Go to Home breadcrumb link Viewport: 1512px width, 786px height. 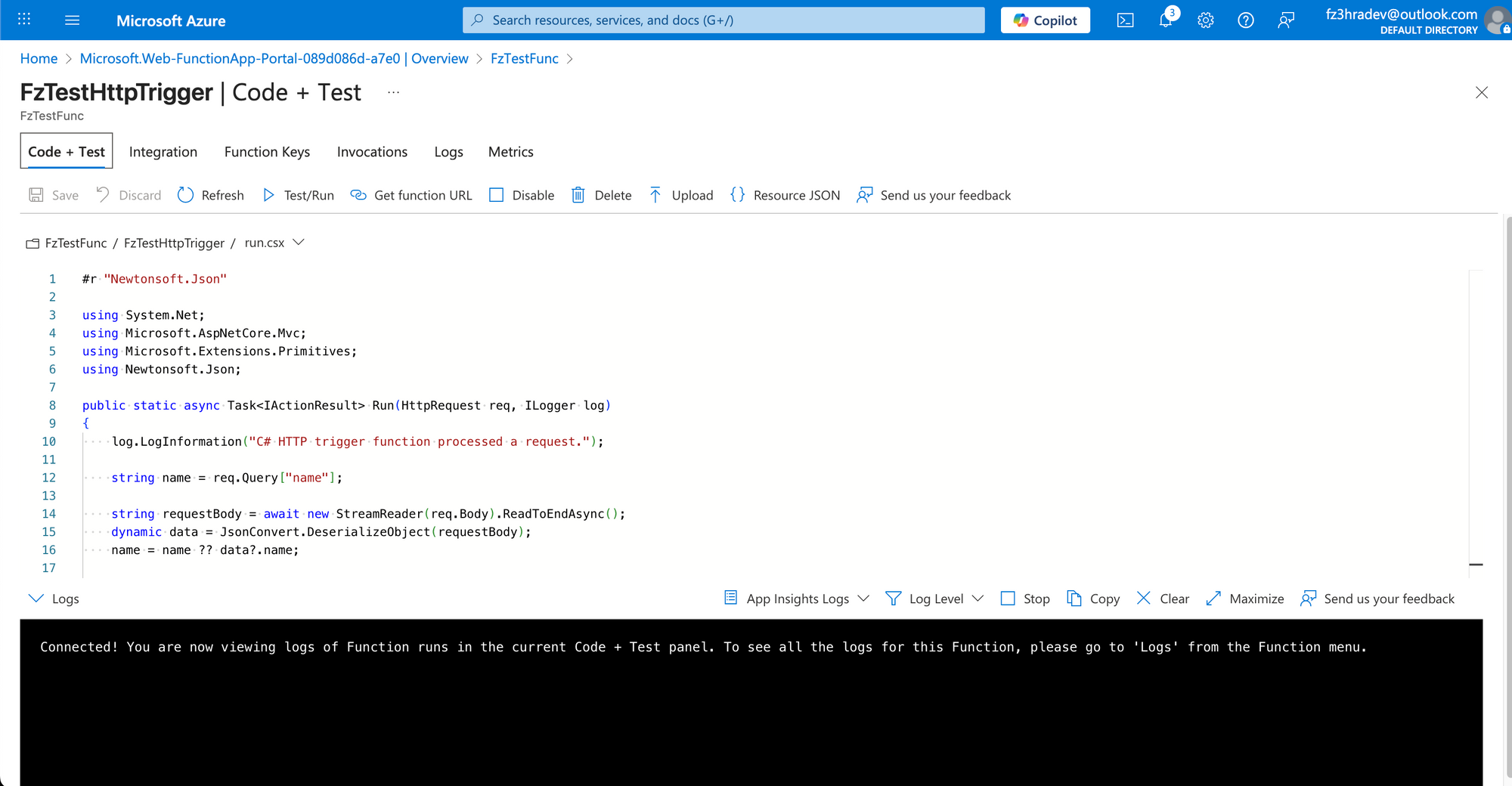[x=39, y=58]
